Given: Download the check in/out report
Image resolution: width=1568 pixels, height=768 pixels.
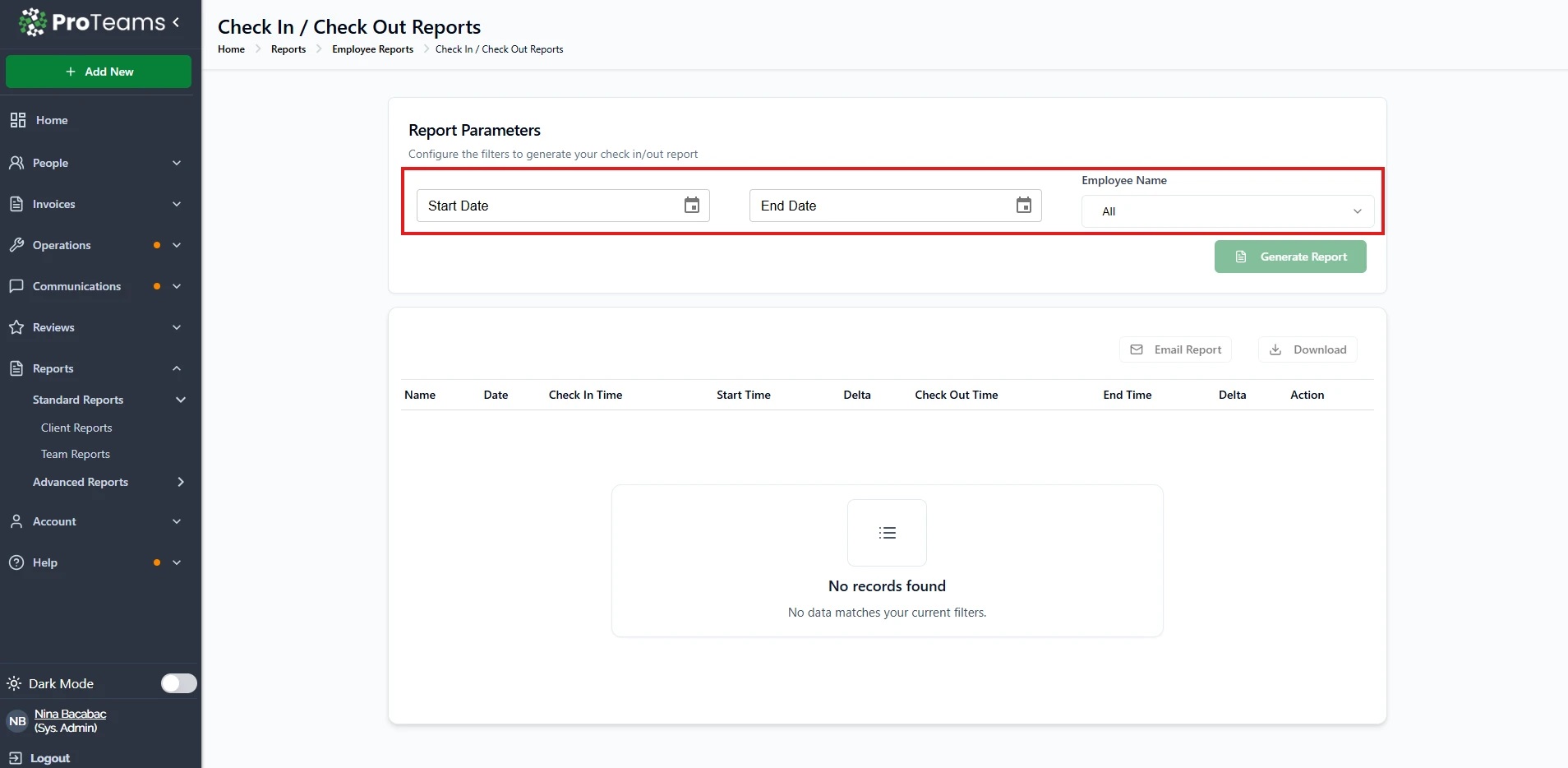Looking at the screenshot, I should pos(1307,349).
